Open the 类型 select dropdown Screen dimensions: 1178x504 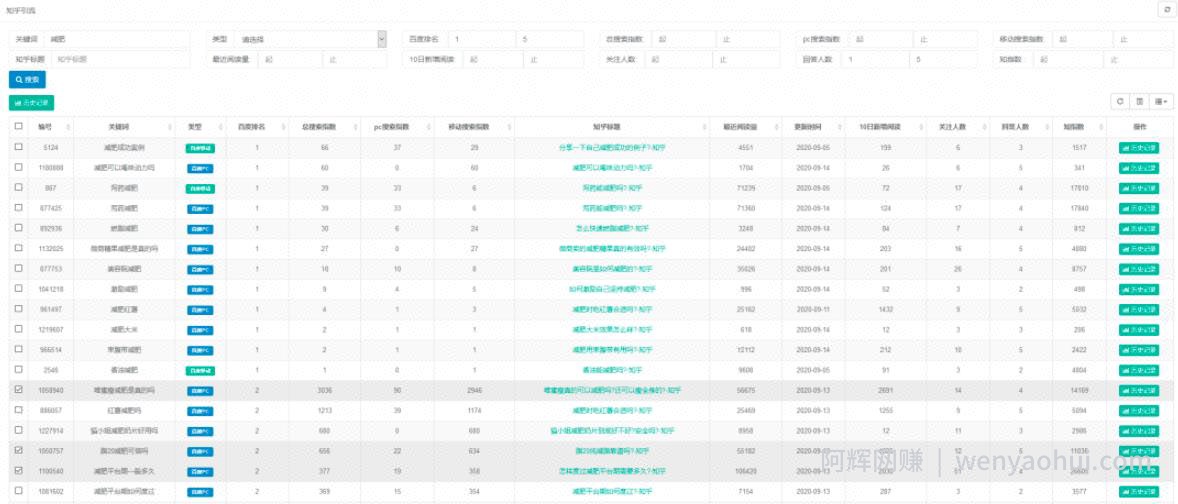(x=309, y=39)
